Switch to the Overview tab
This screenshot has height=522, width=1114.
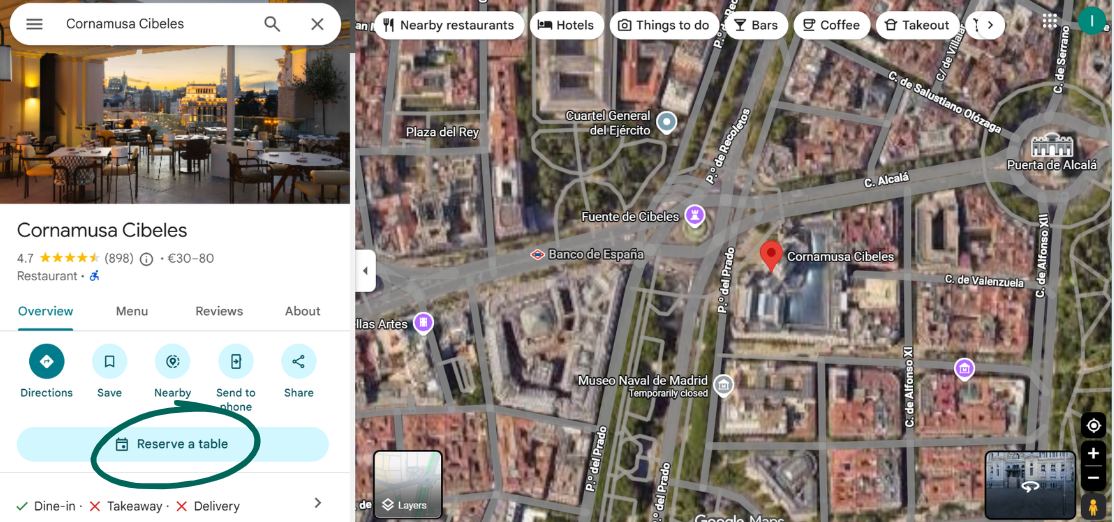[45, 311]
